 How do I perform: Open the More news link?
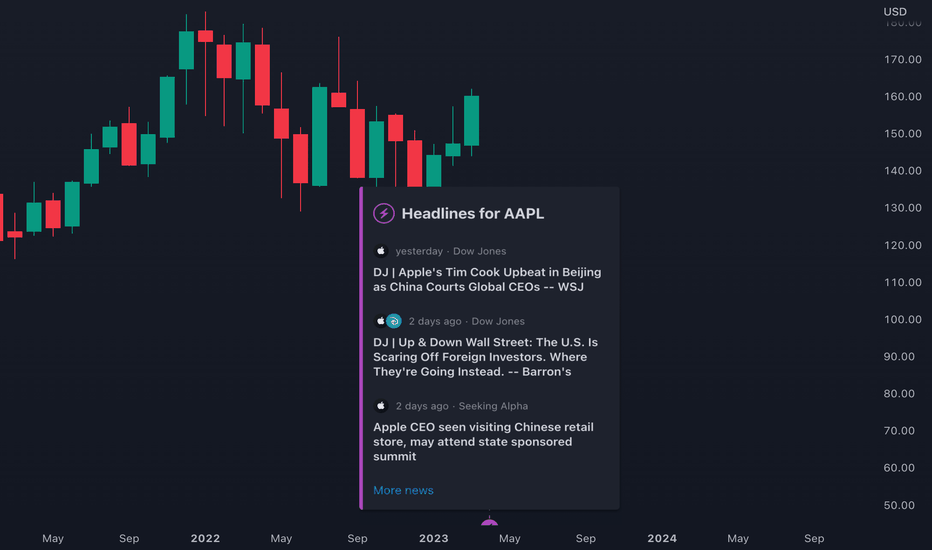(x=403, y=491)
